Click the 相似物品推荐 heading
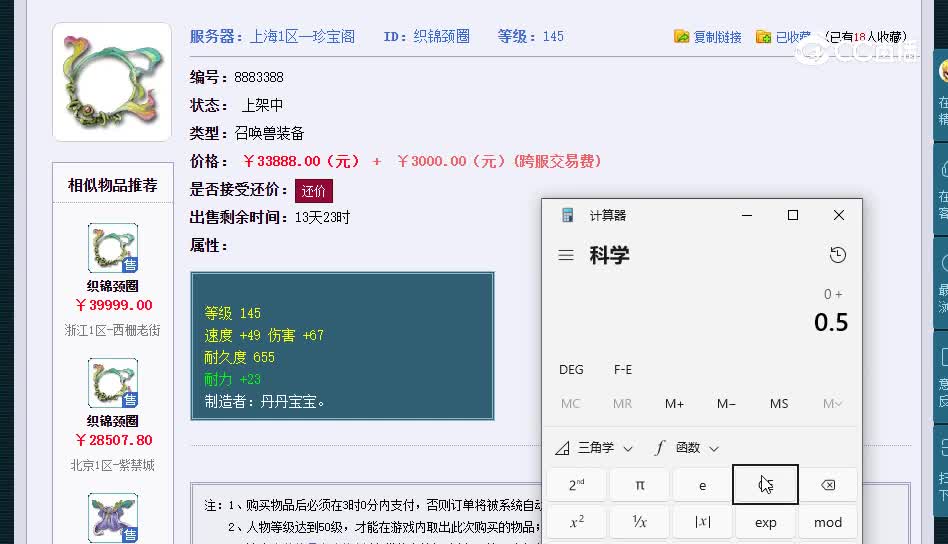Viewport: 948px width, 544px height. click(x=112, y=185)
